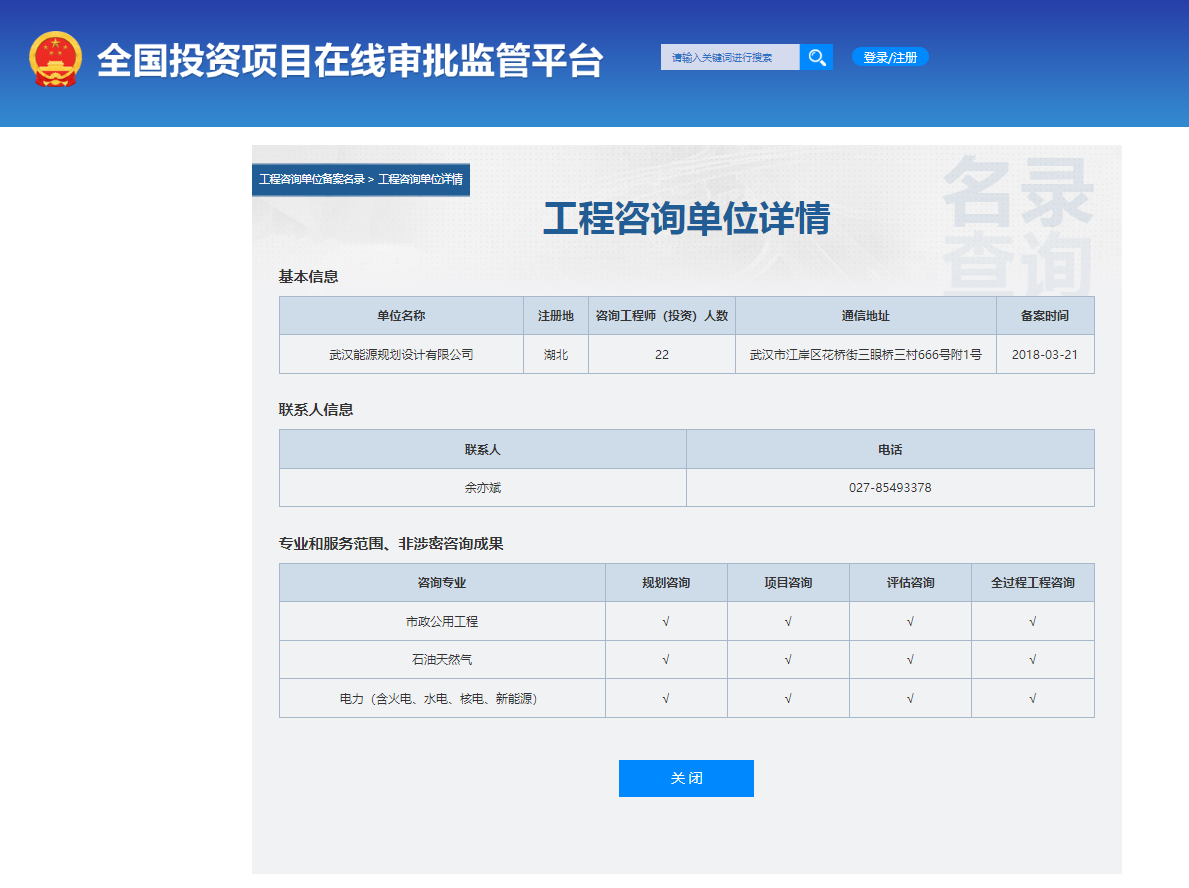Click the 咨询专业 column header
Screen dimensions: 1189x888
pos(442,582)
